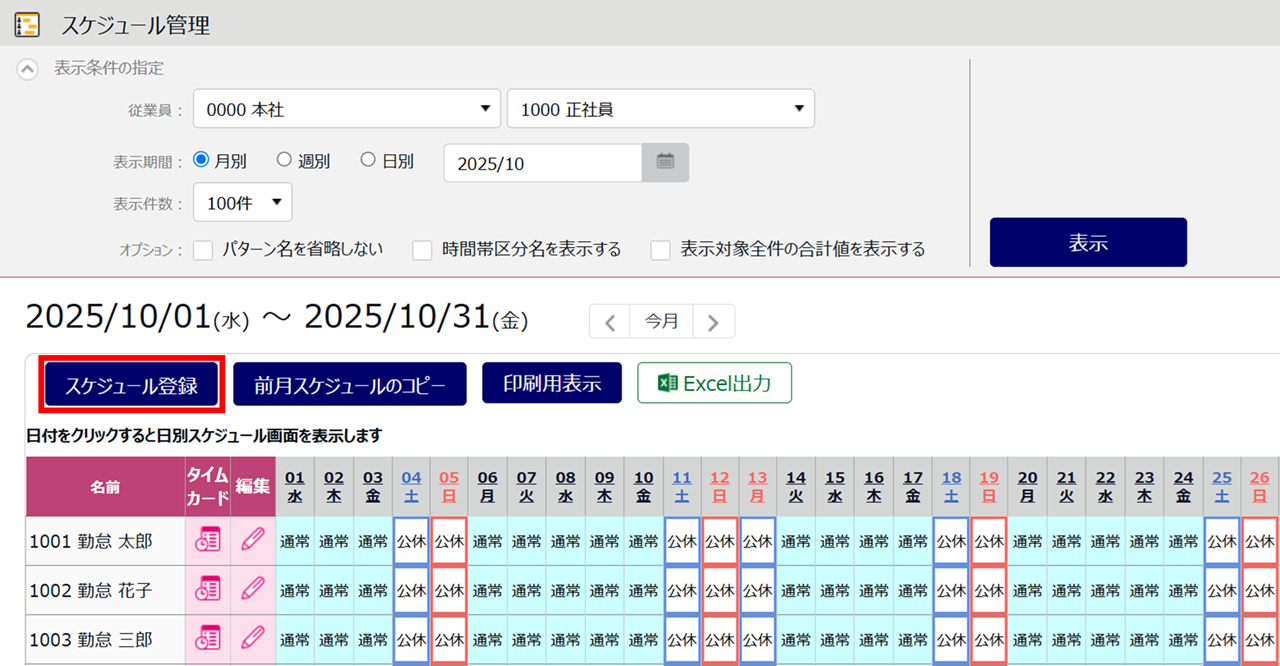Go to next month arrow
Viewport: 1280px width, 666px height.
pos(713,322)
